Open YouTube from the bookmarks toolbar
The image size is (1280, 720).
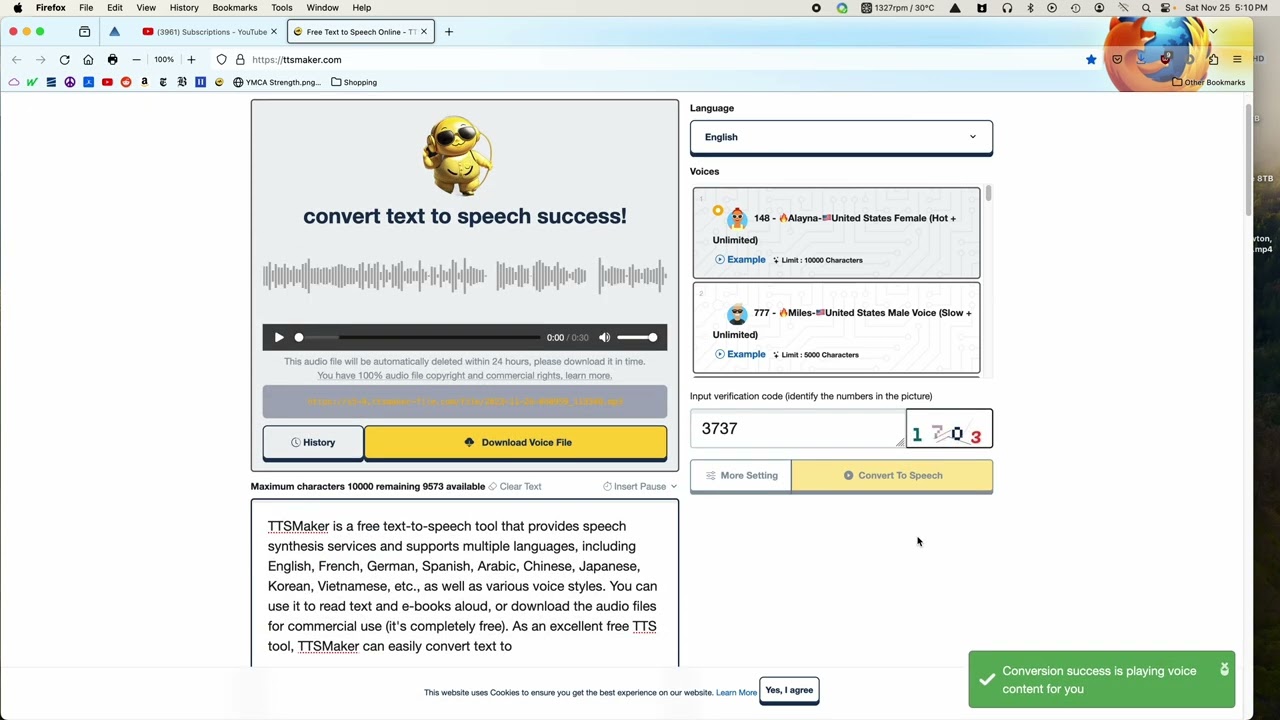pos(107,82)
